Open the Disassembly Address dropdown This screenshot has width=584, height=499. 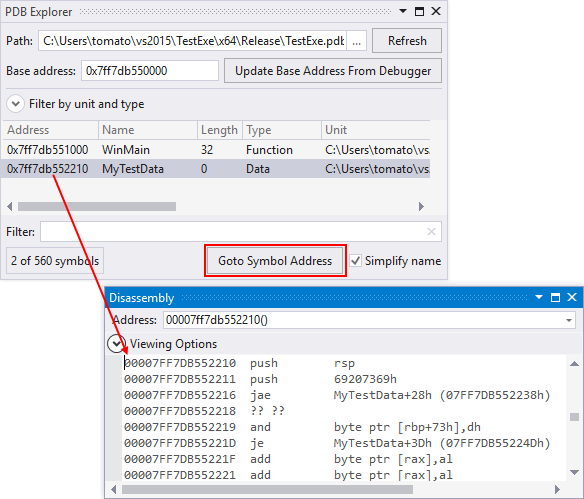tap(569, 320)
